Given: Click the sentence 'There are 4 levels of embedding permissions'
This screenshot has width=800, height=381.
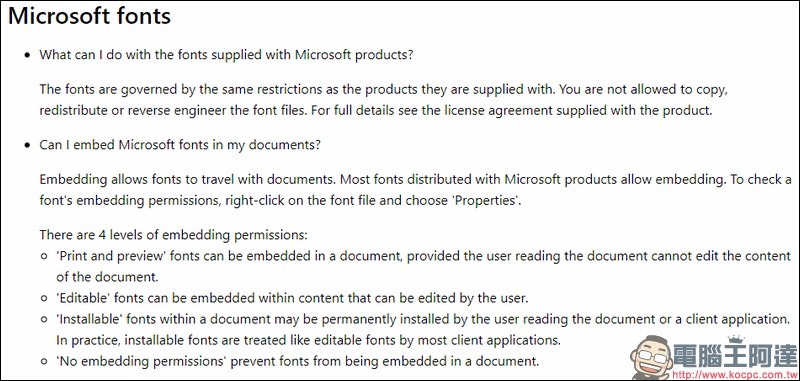Looking at the screenshot, I should [174, 235].
